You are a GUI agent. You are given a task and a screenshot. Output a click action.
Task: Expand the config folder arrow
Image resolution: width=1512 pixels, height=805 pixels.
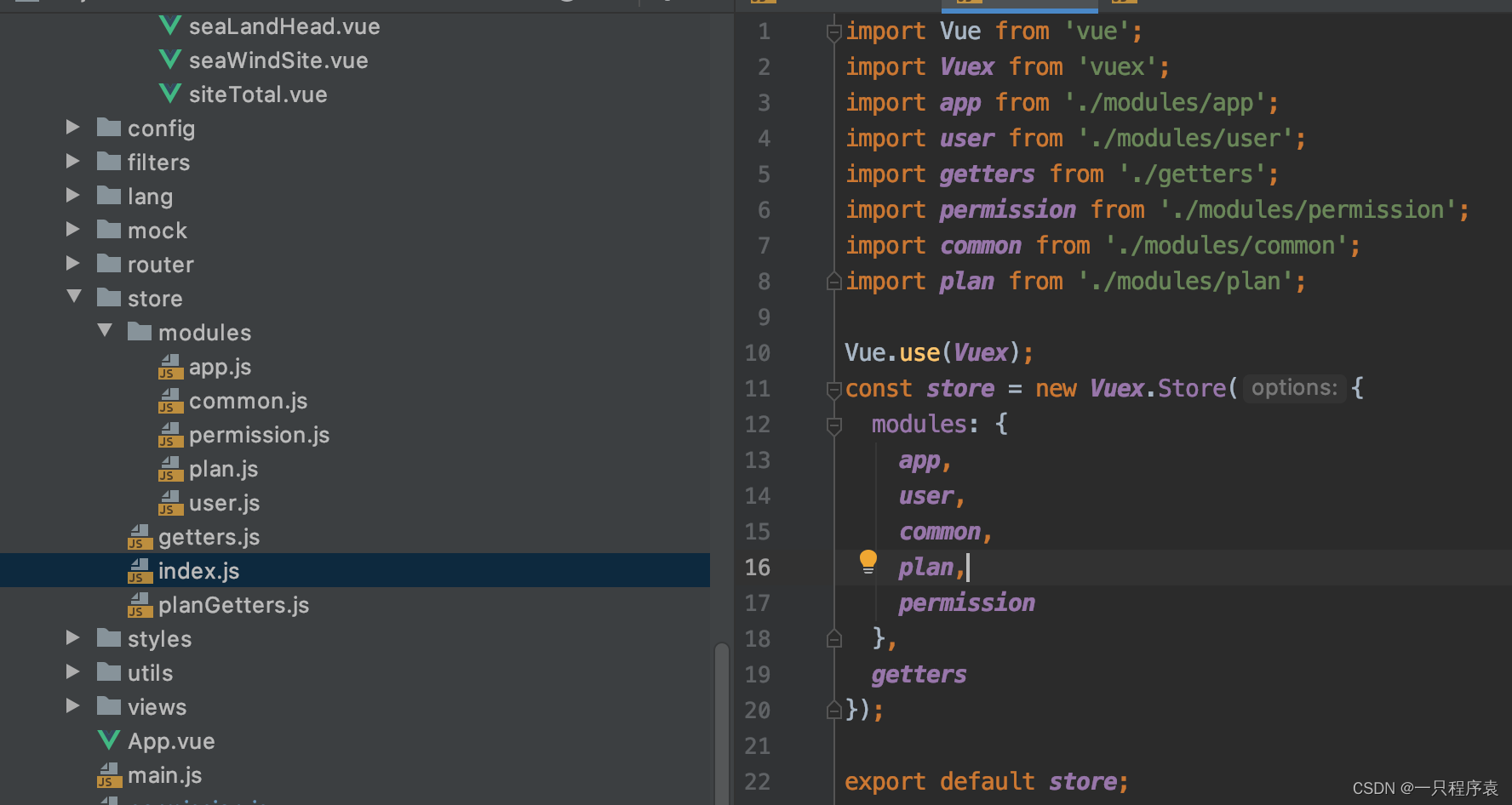click(x=73, y=127)
